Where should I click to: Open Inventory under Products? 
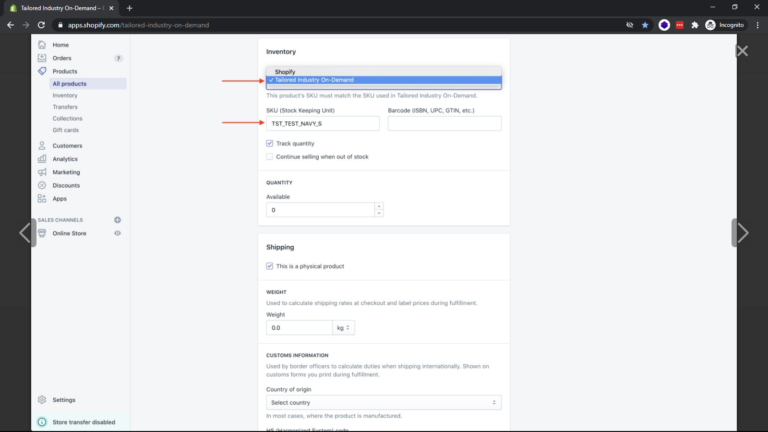65,95
